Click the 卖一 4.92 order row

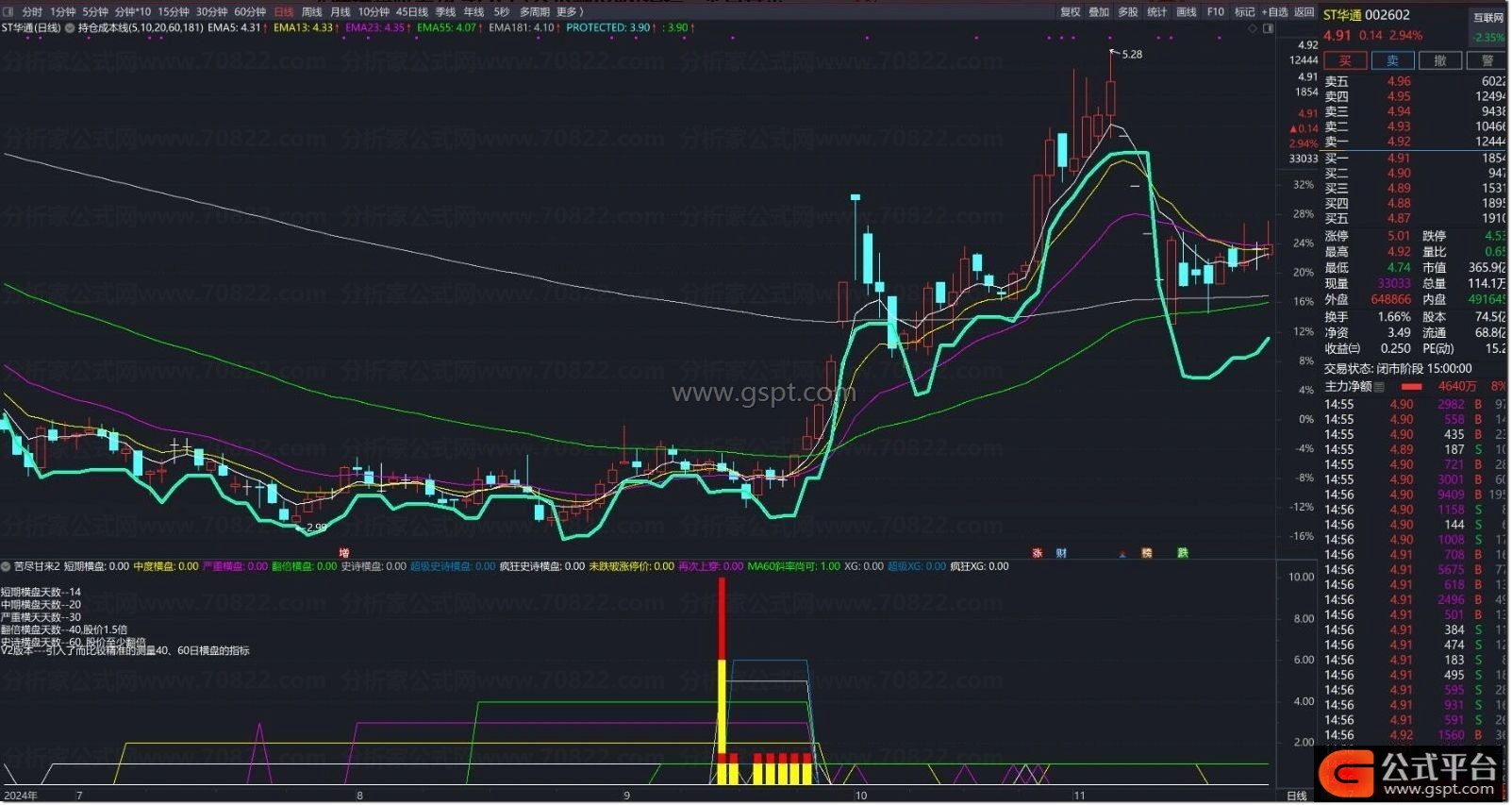pyautogui.click(x=1415, y=142)
